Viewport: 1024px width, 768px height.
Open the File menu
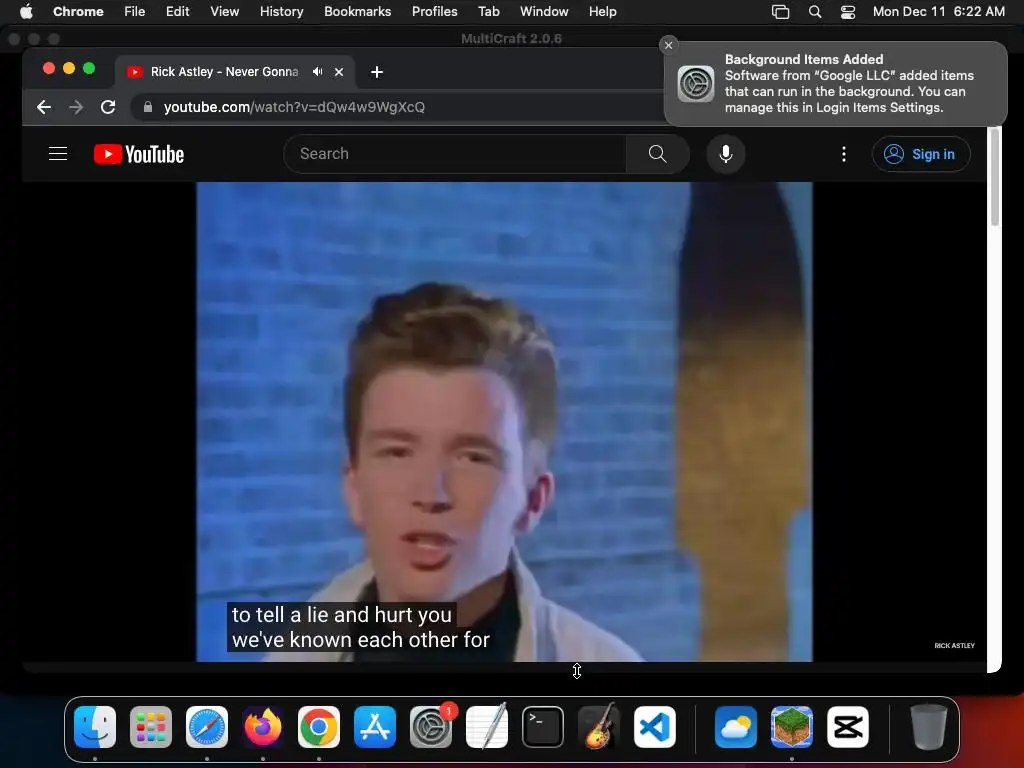tap(135, 11)
